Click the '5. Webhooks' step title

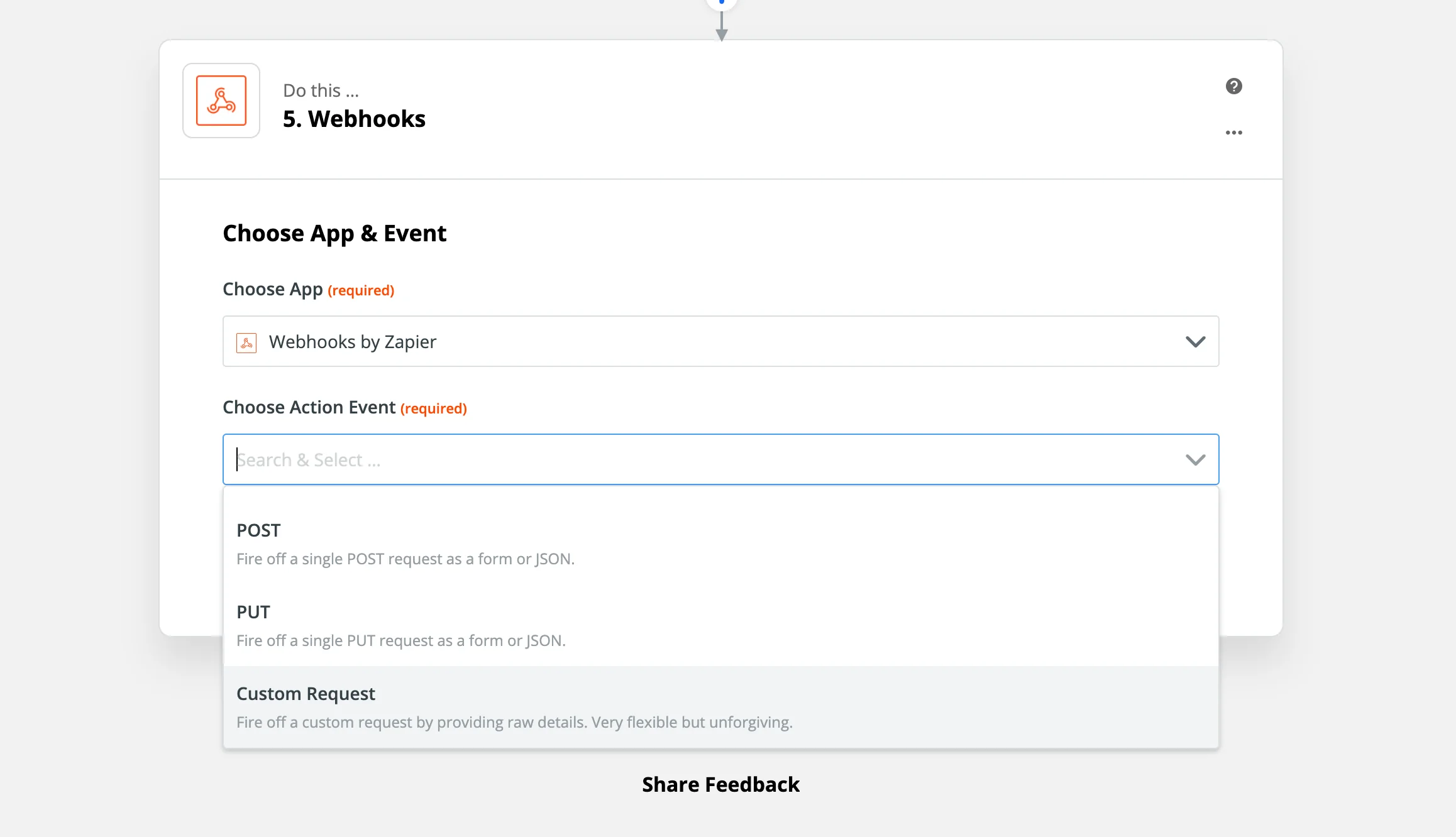pos(354,119)
